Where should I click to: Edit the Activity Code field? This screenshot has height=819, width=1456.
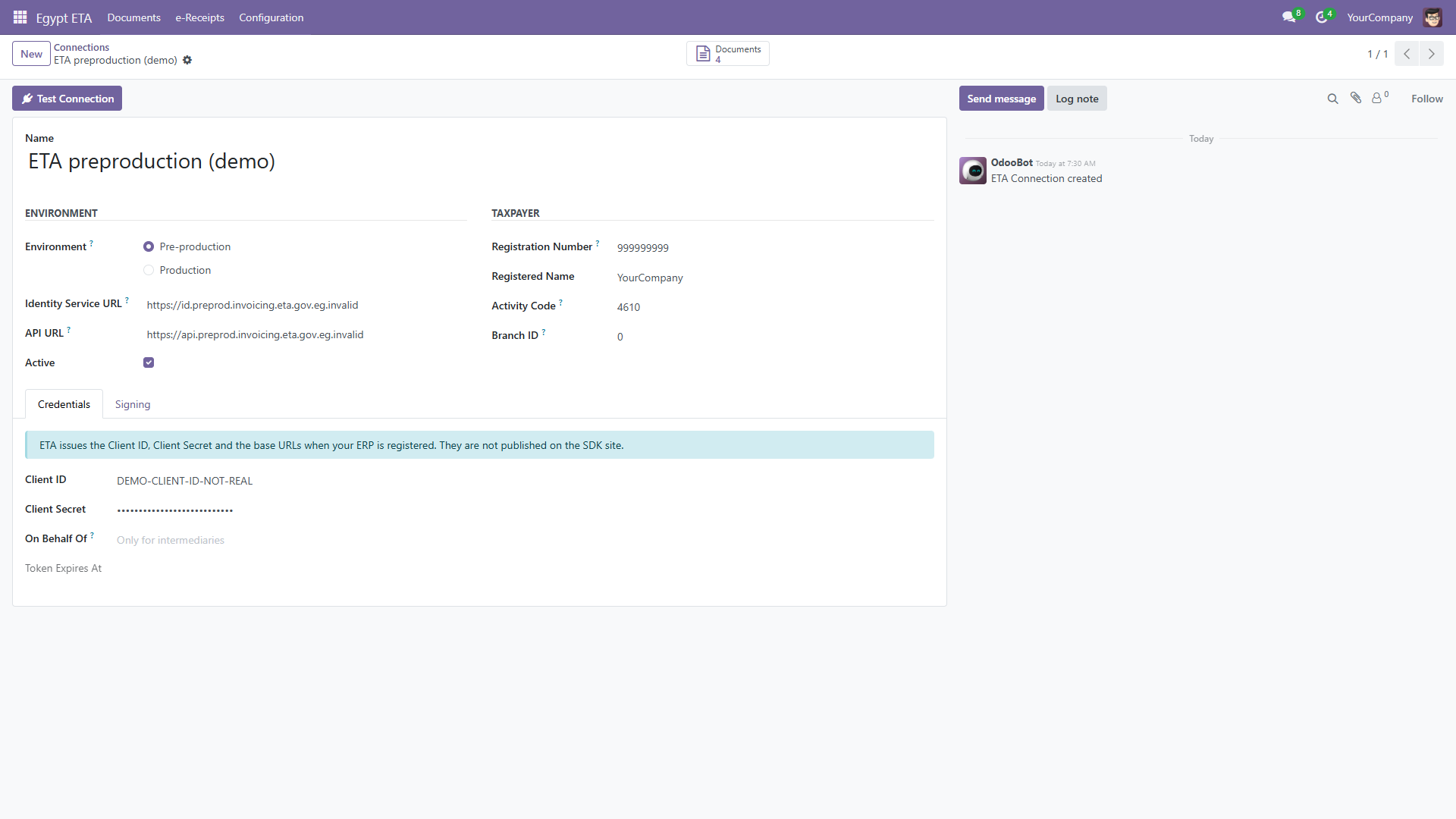pos(773,307)
